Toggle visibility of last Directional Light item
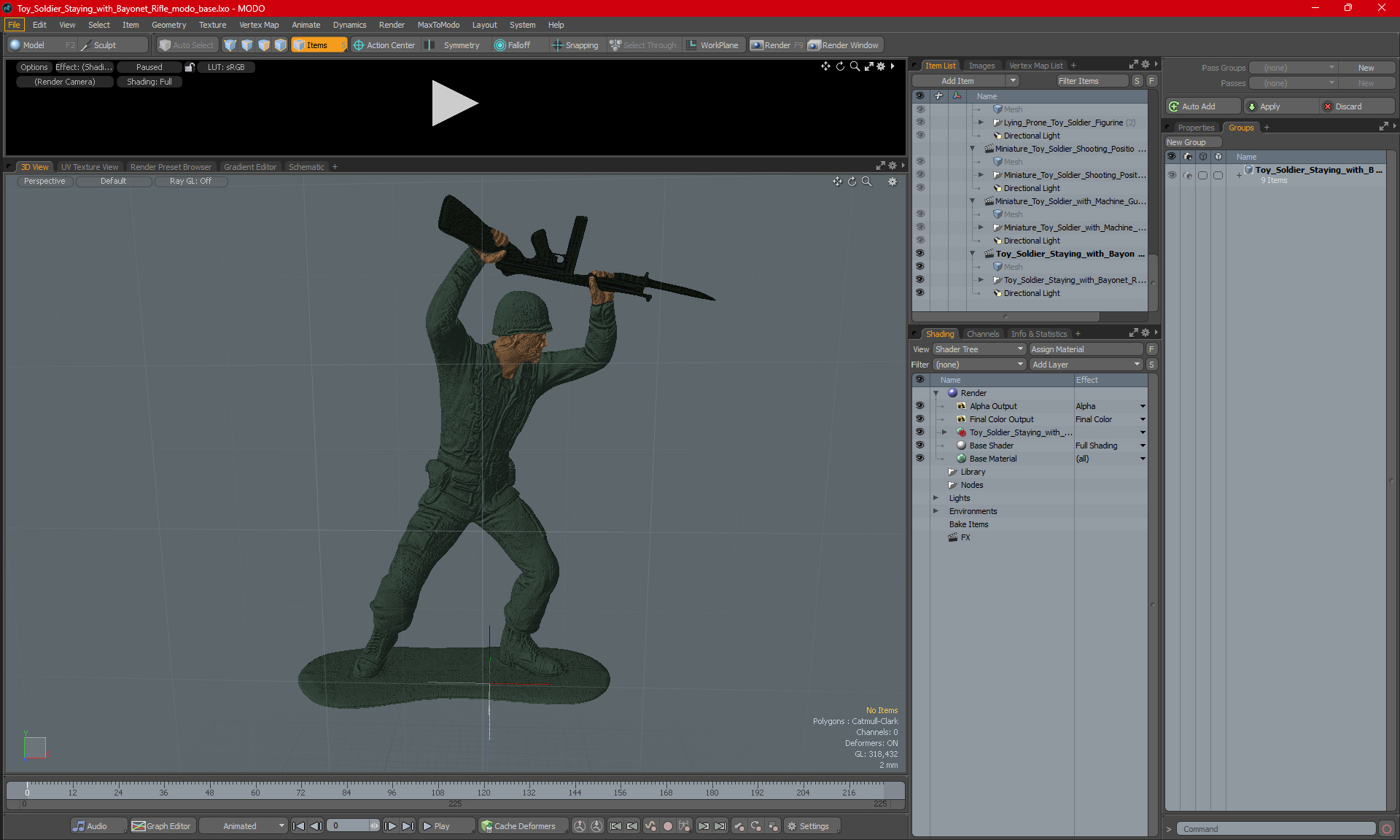 coord(920,293)
